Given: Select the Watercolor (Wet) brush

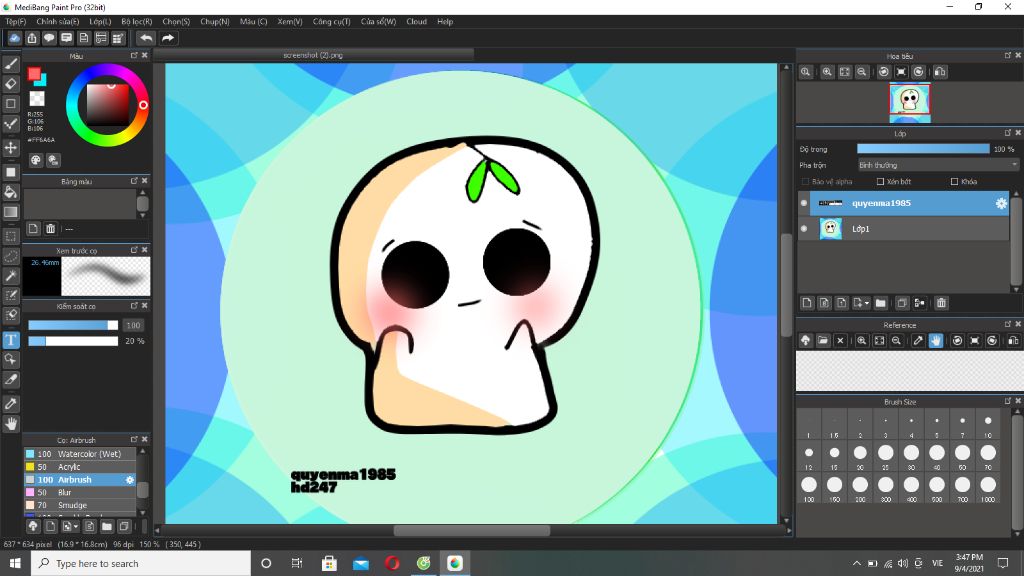Looking at the screenshot, I should tap(80, 454).
